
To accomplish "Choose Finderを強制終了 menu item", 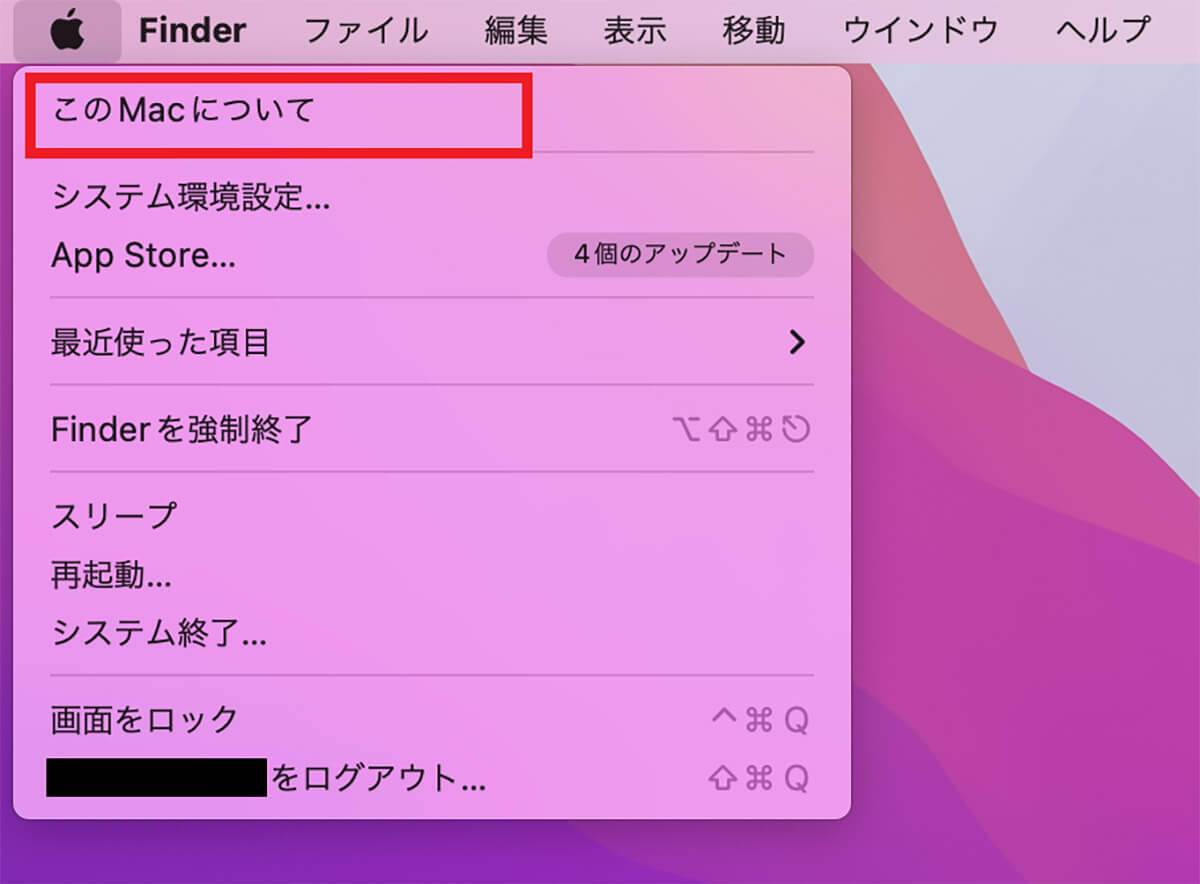I will click(x=432, y=430).
